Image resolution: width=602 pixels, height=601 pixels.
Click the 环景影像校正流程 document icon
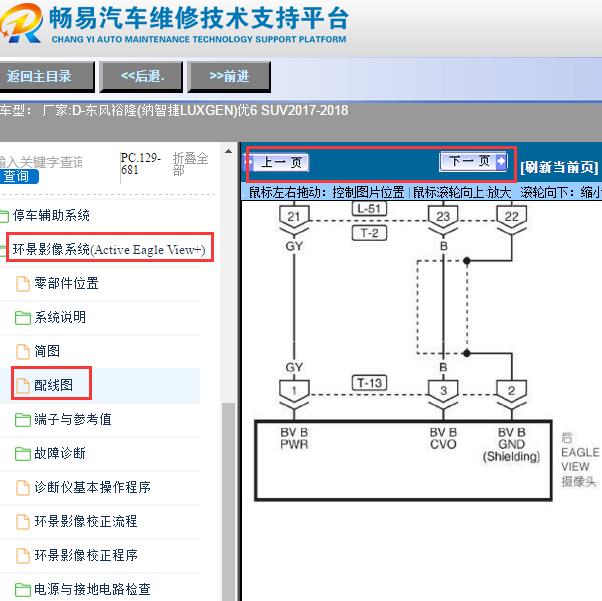pos(23,522)
